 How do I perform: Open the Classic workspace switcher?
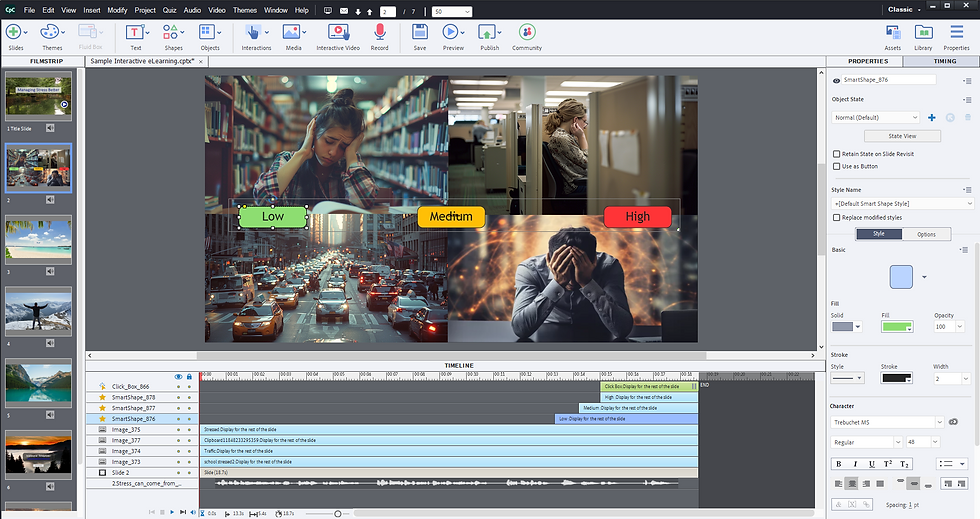[904, 9]
